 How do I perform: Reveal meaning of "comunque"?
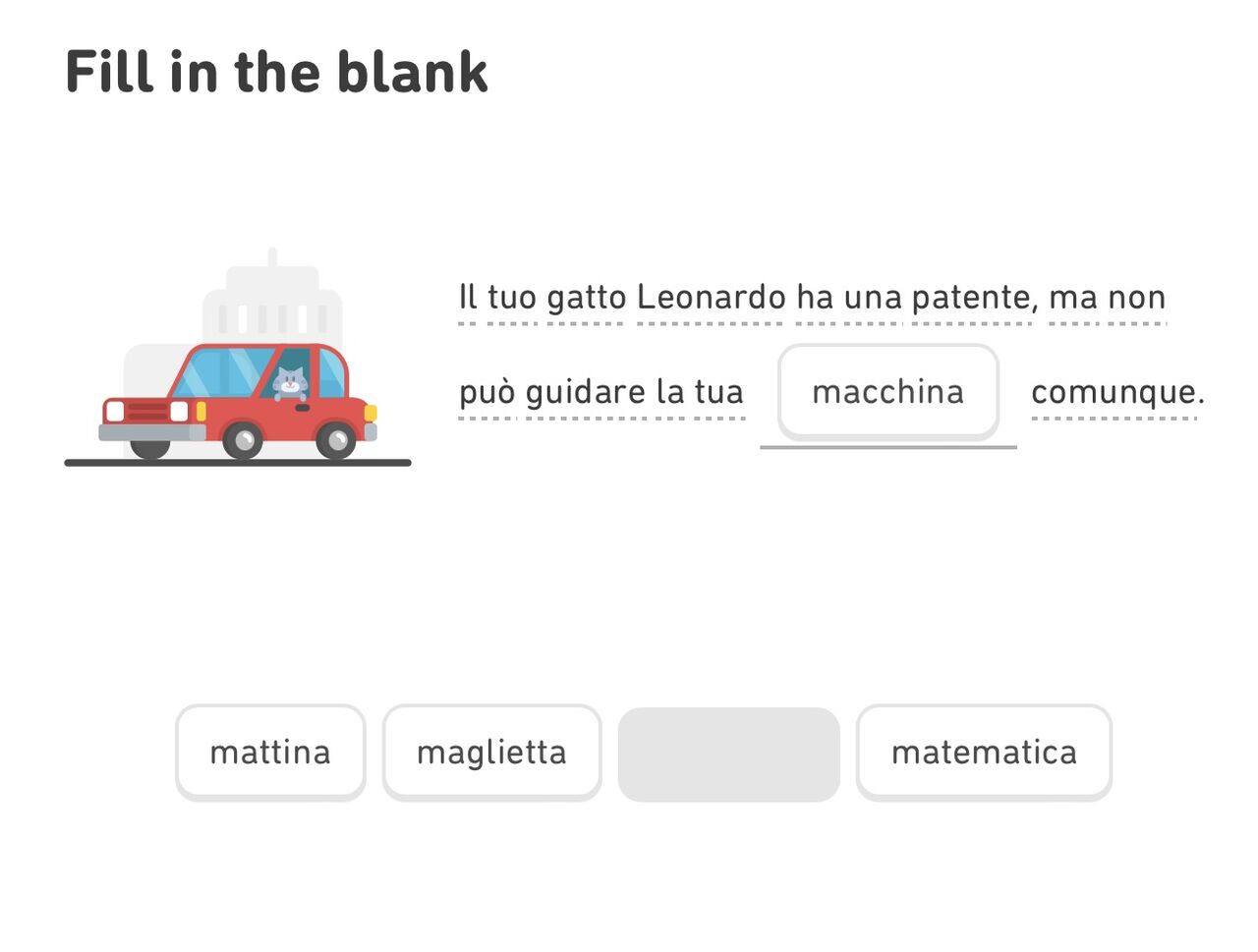(1116, 392)
